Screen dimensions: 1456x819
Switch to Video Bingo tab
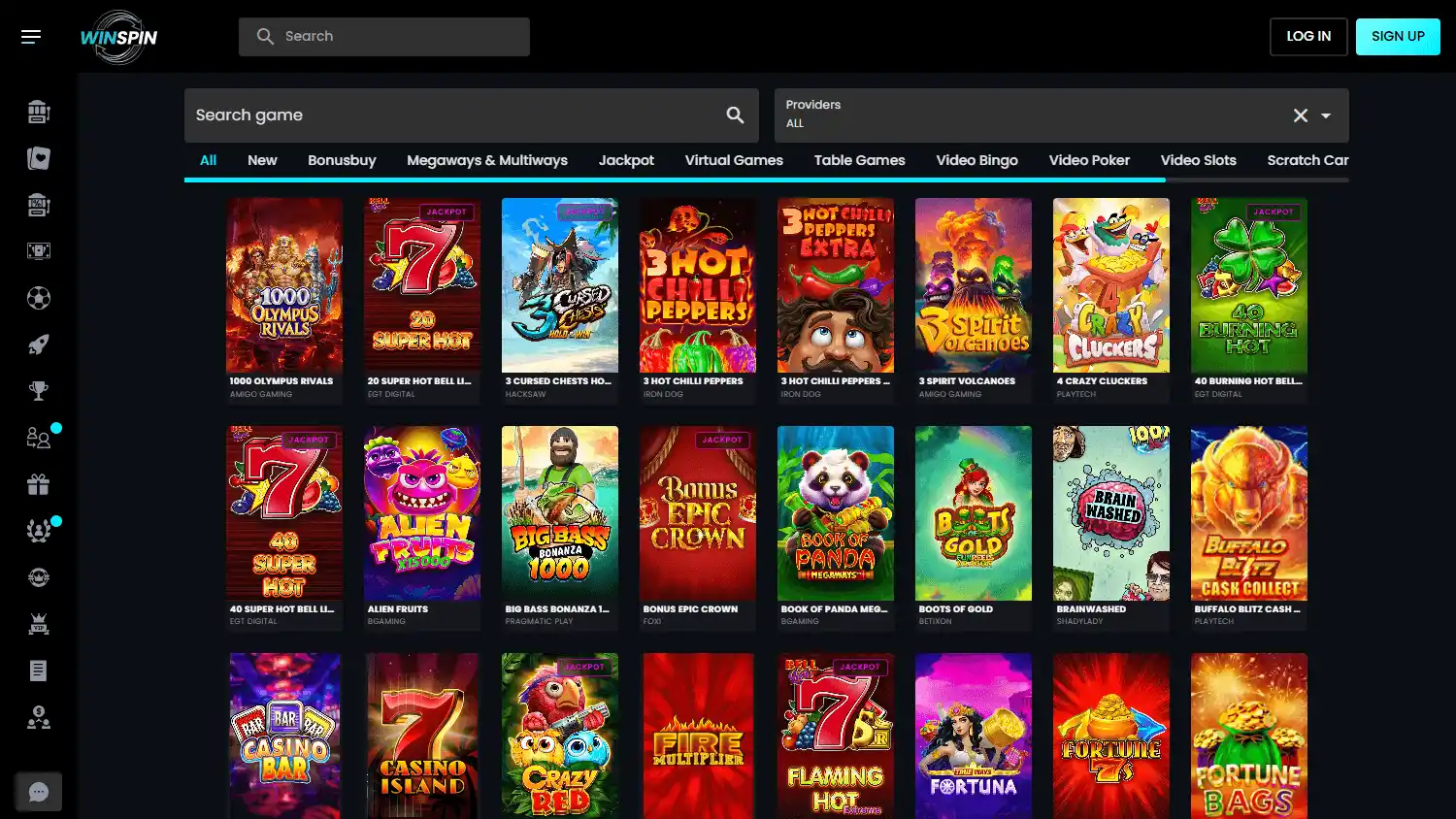976,160
